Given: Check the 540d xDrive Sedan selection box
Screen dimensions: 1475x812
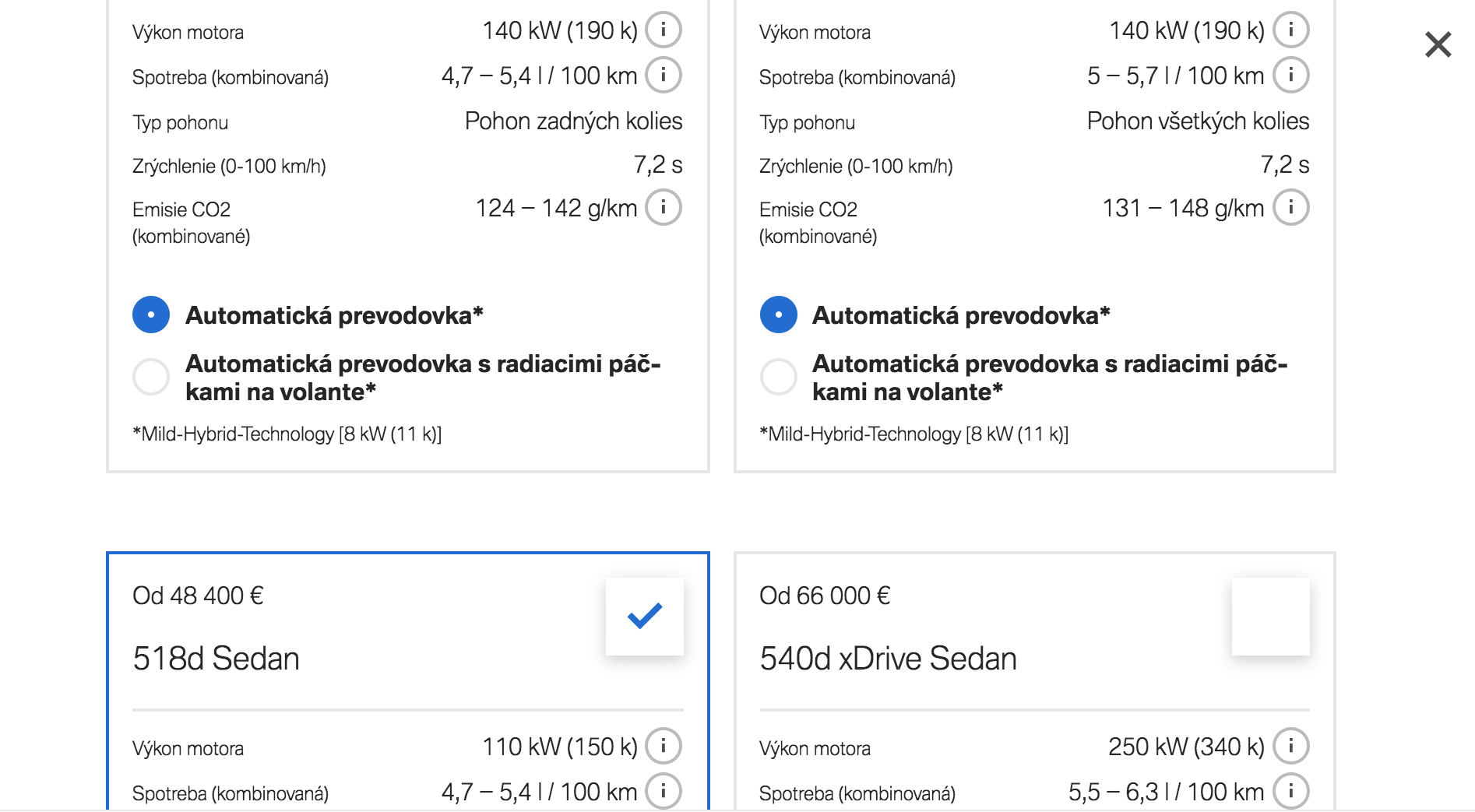Looking at the screenshot, I should [1271, 617].
